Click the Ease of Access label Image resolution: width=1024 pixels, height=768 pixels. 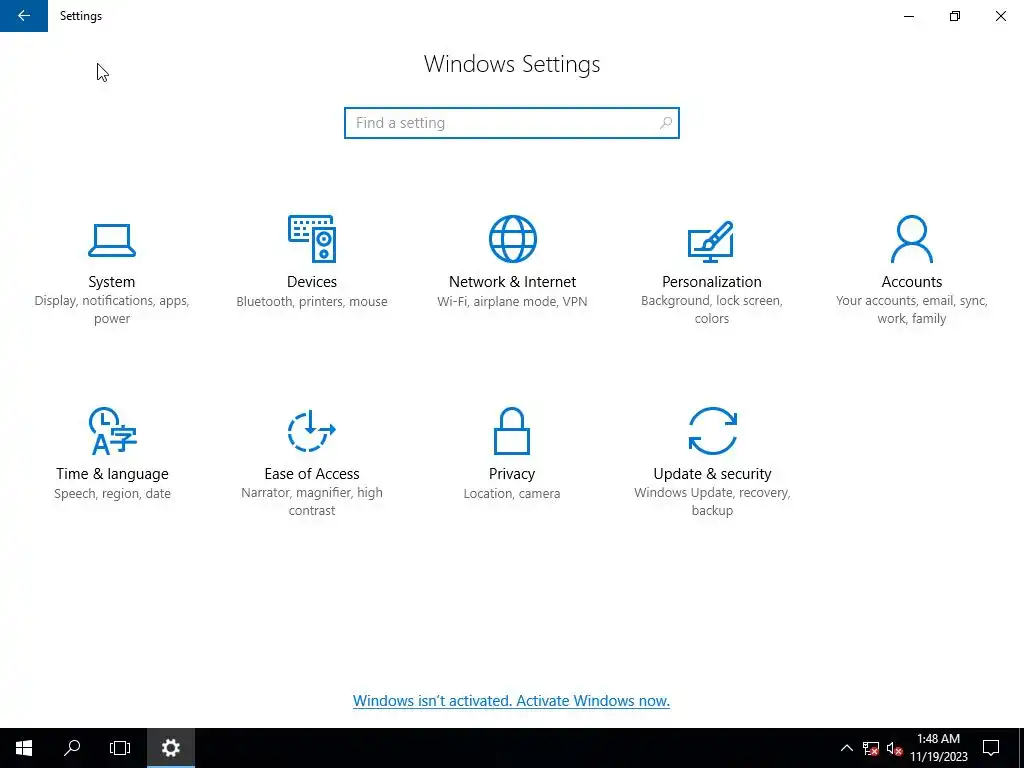[x=312, y=473]
